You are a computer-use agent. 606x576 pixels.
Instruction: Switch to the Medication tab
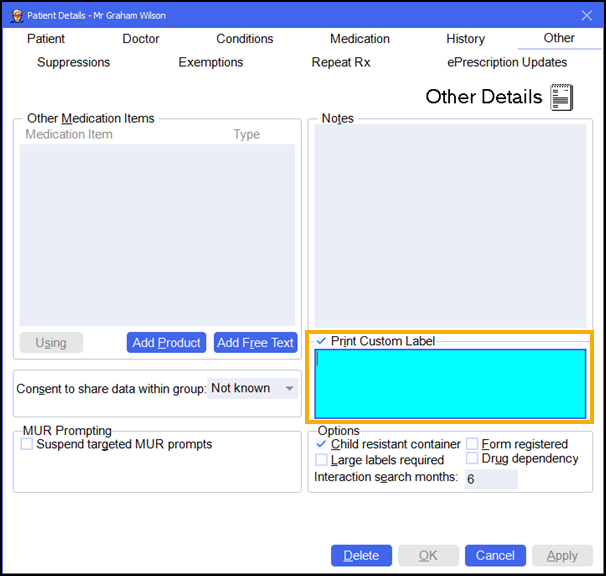point(360,39)
